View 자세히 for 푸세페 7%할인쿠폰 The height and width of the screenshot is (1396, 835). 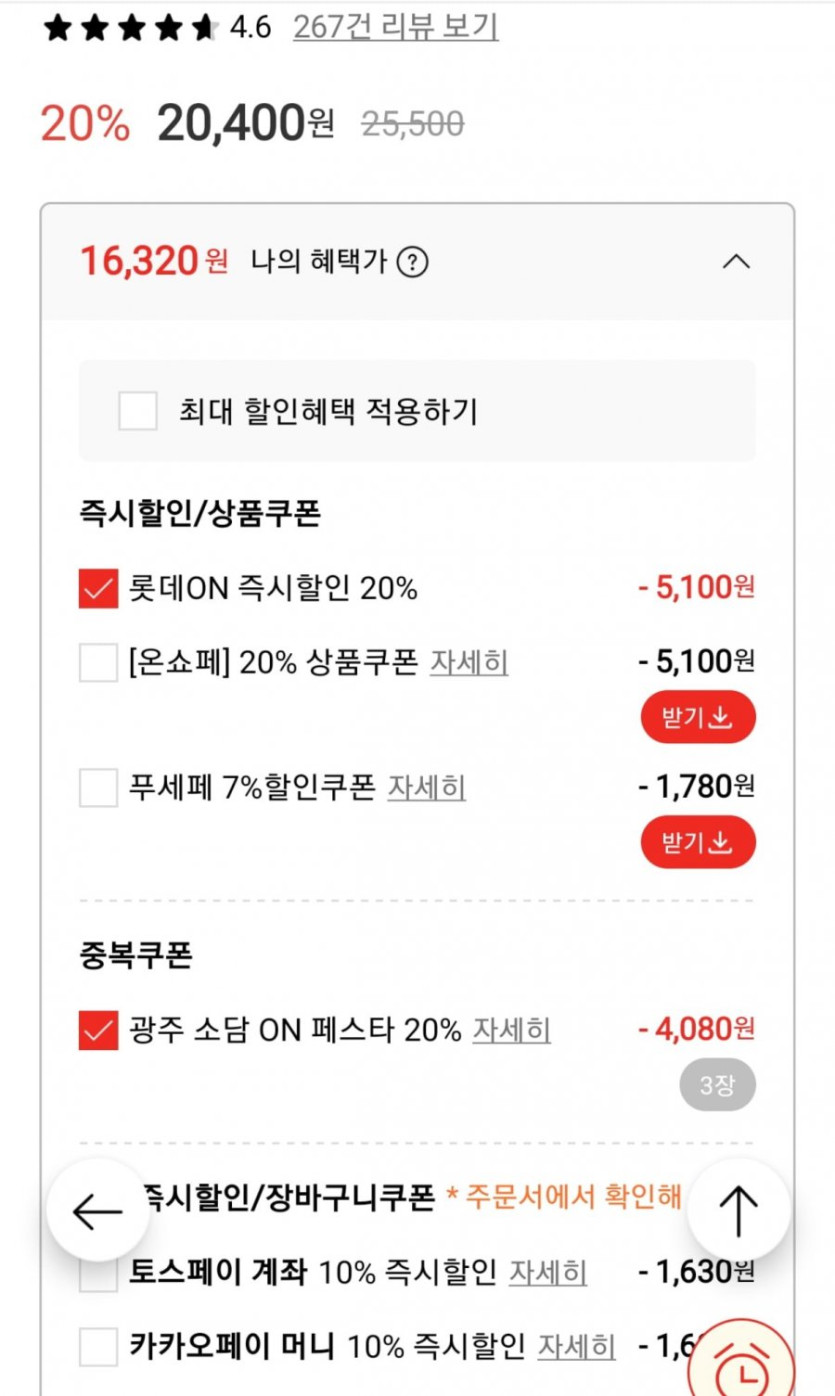click(427, 788)
